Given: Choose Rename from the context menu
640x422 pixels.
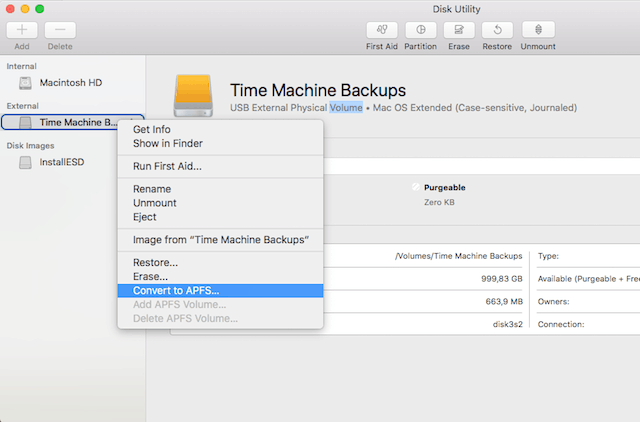Looking at the screenshot, I should click(x=152, y=189).
